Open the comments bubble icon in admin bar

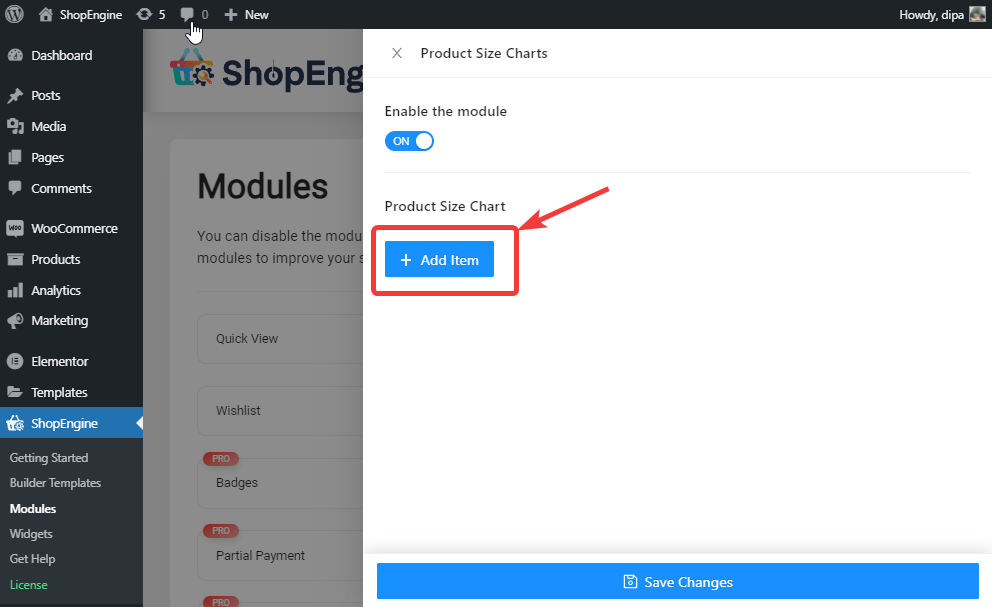tap(188, 15)
